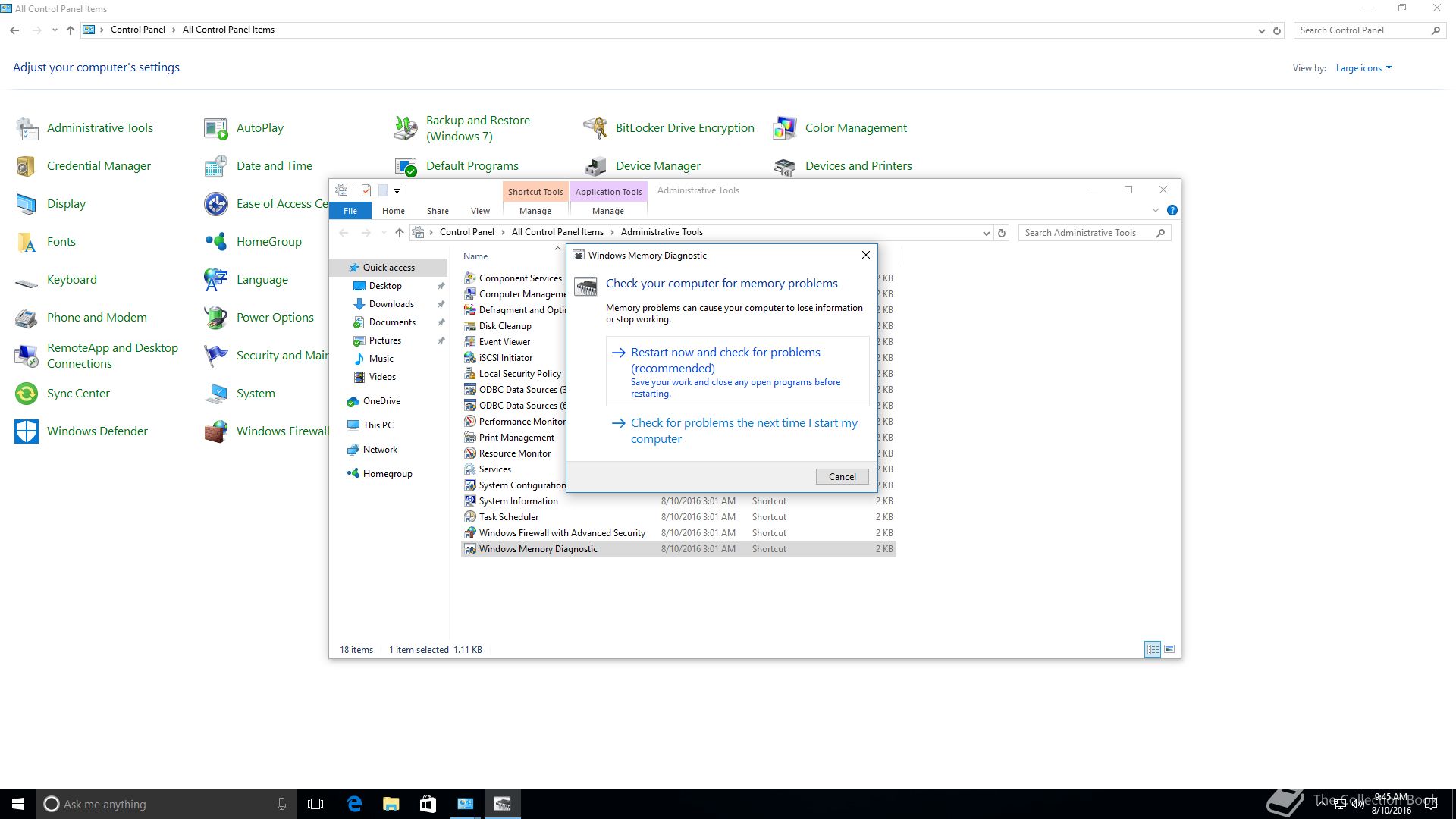Click the Edge browser taskbar icon
The width and height of the screenshot is (1456, 819).
click(x=354, y=804)
